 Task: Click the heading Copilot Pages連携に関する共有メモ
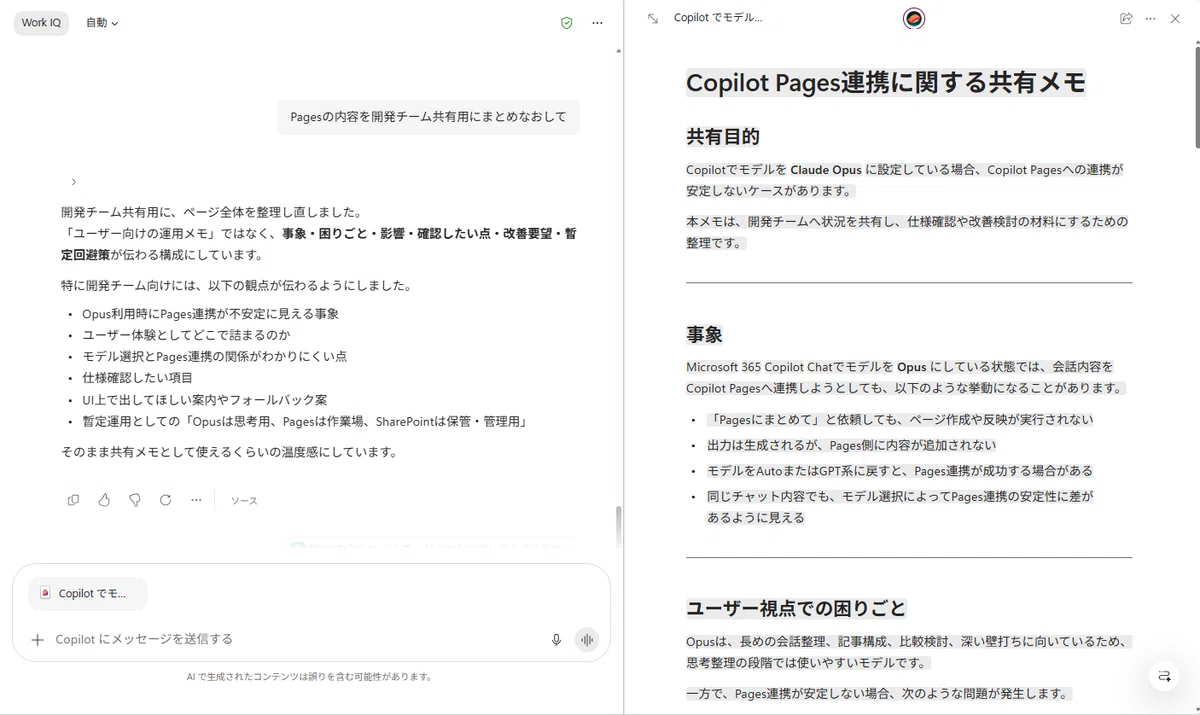click(x=885, y=82)
